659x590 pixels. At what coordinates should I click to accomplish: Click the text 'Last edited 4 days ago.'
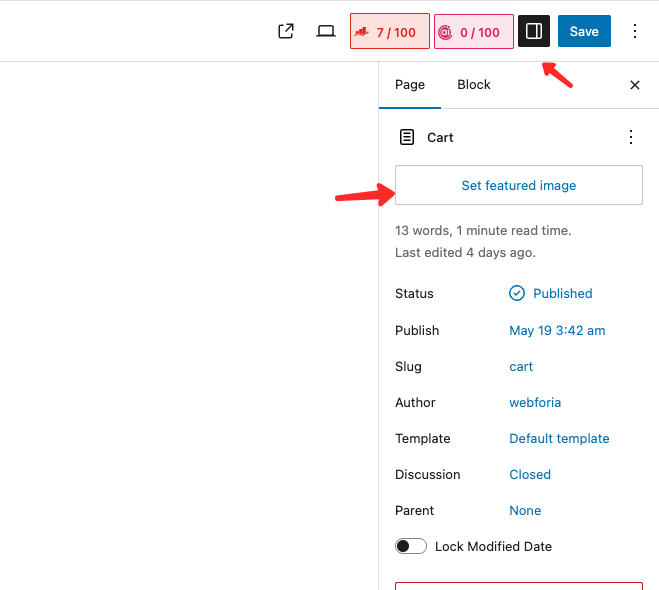coord(465,253)
